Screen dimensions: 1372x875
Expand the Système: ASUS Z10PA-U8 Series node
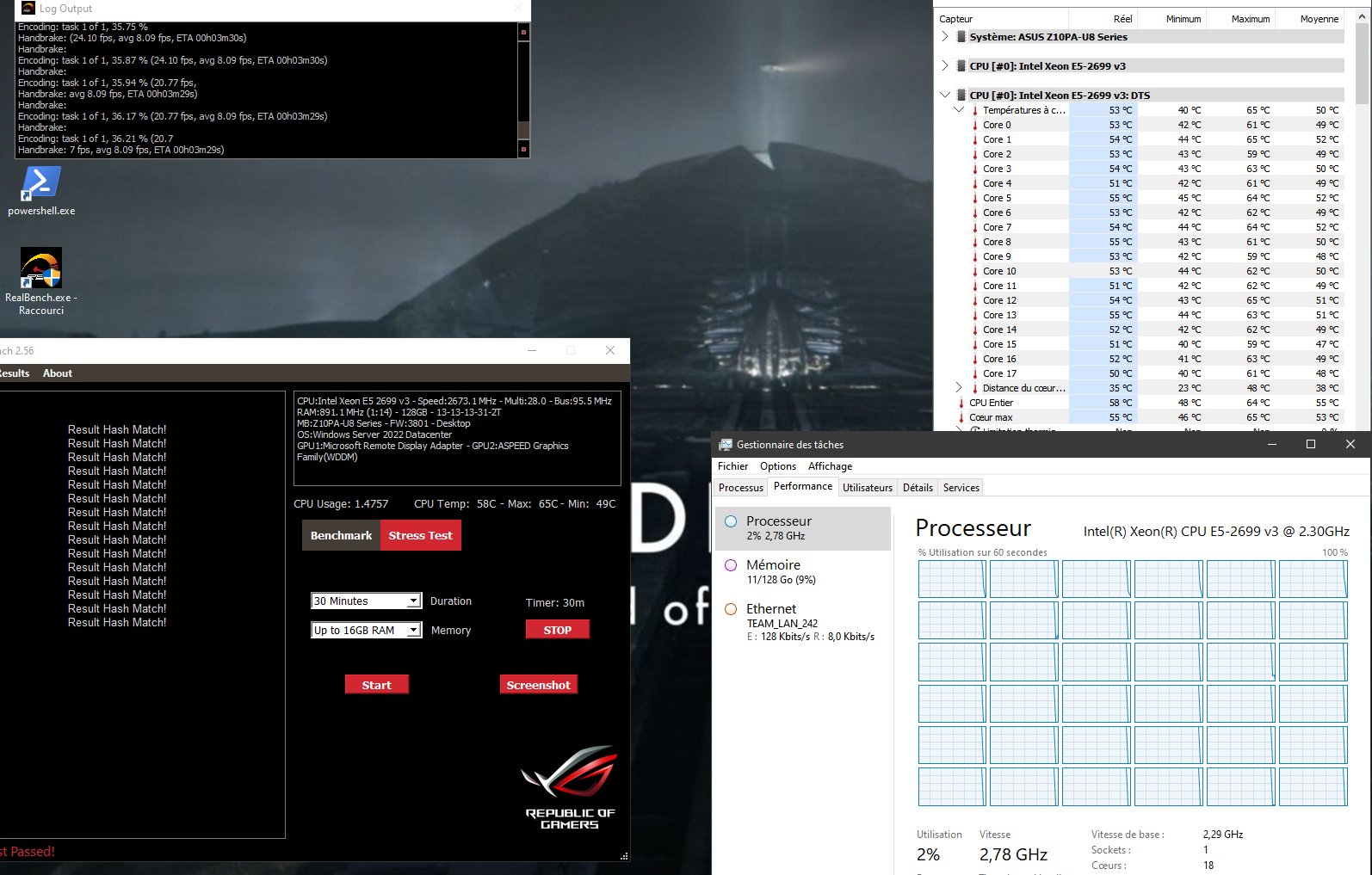(945, 37)
